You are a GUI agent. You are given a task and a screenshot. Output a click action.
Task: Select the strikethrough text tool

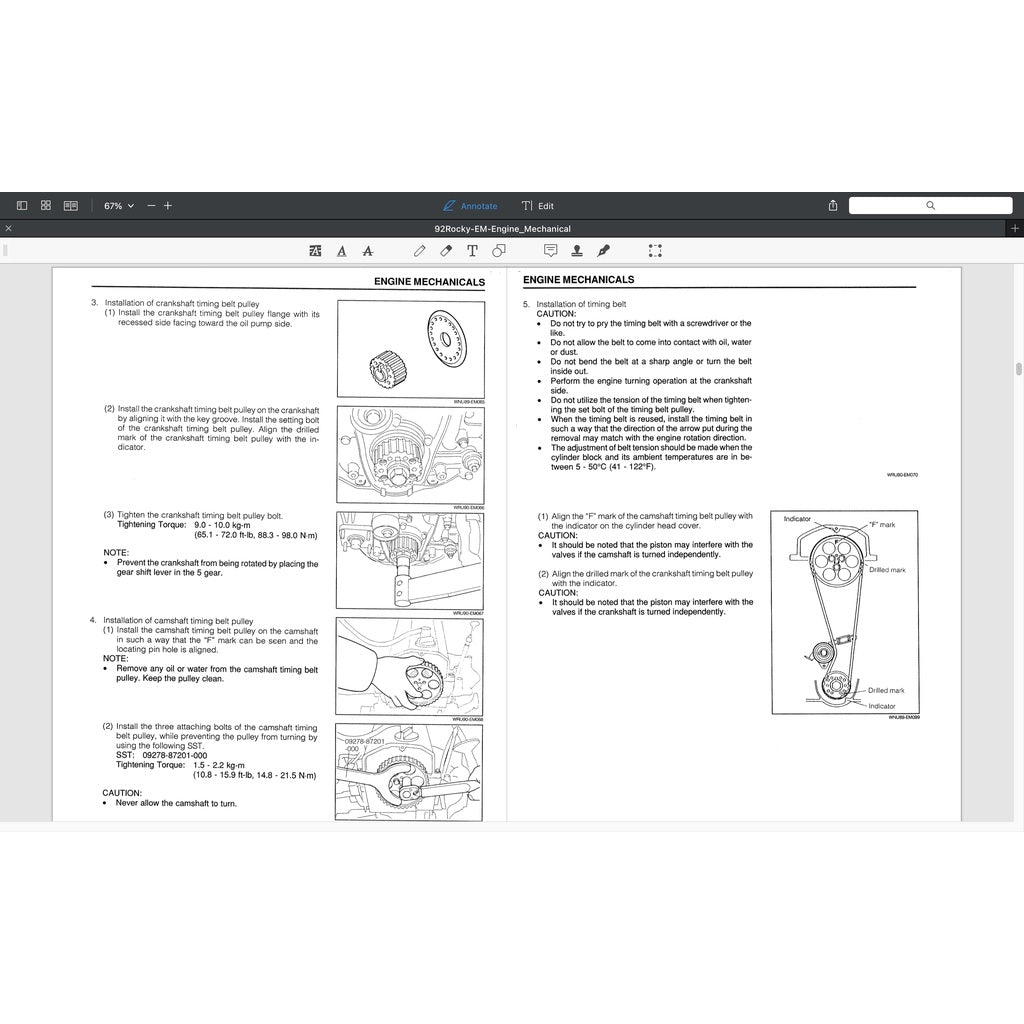click(x=368, y=251)
